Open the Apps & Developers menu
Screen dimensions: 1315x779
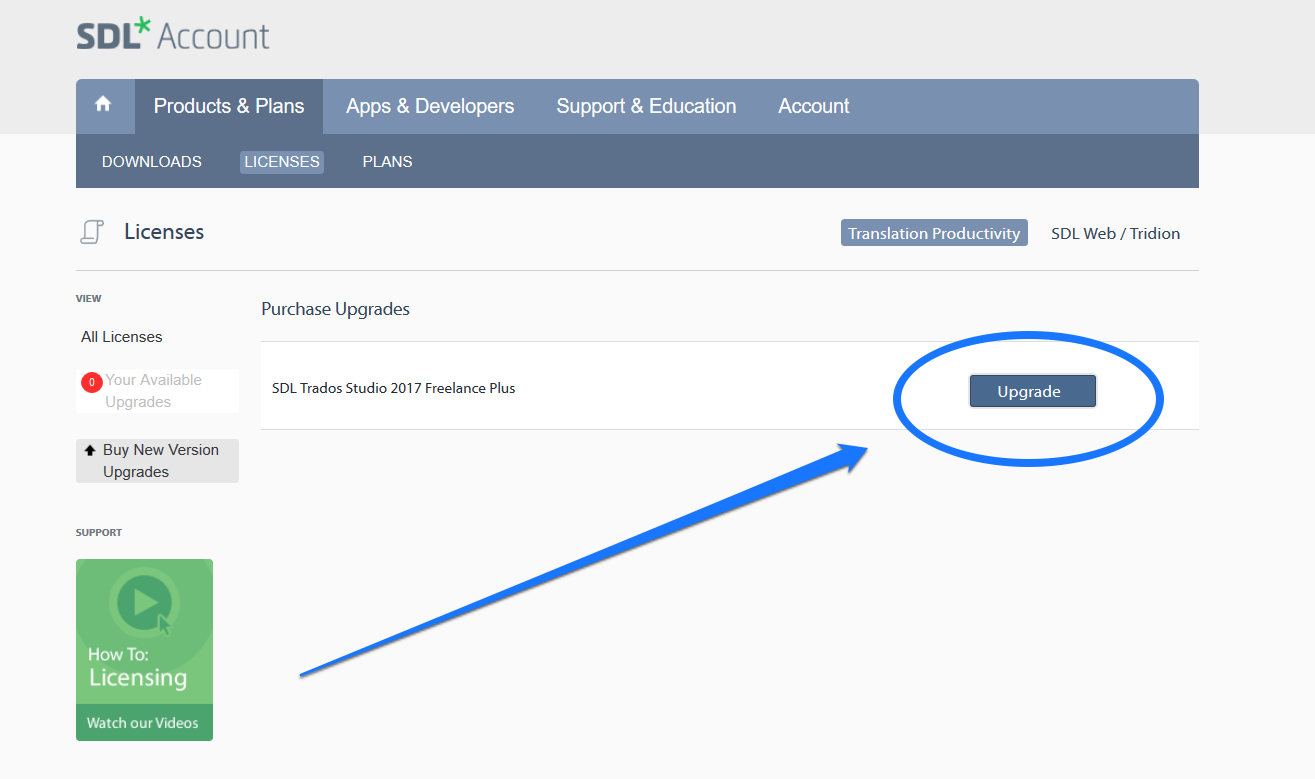(430, 106)
